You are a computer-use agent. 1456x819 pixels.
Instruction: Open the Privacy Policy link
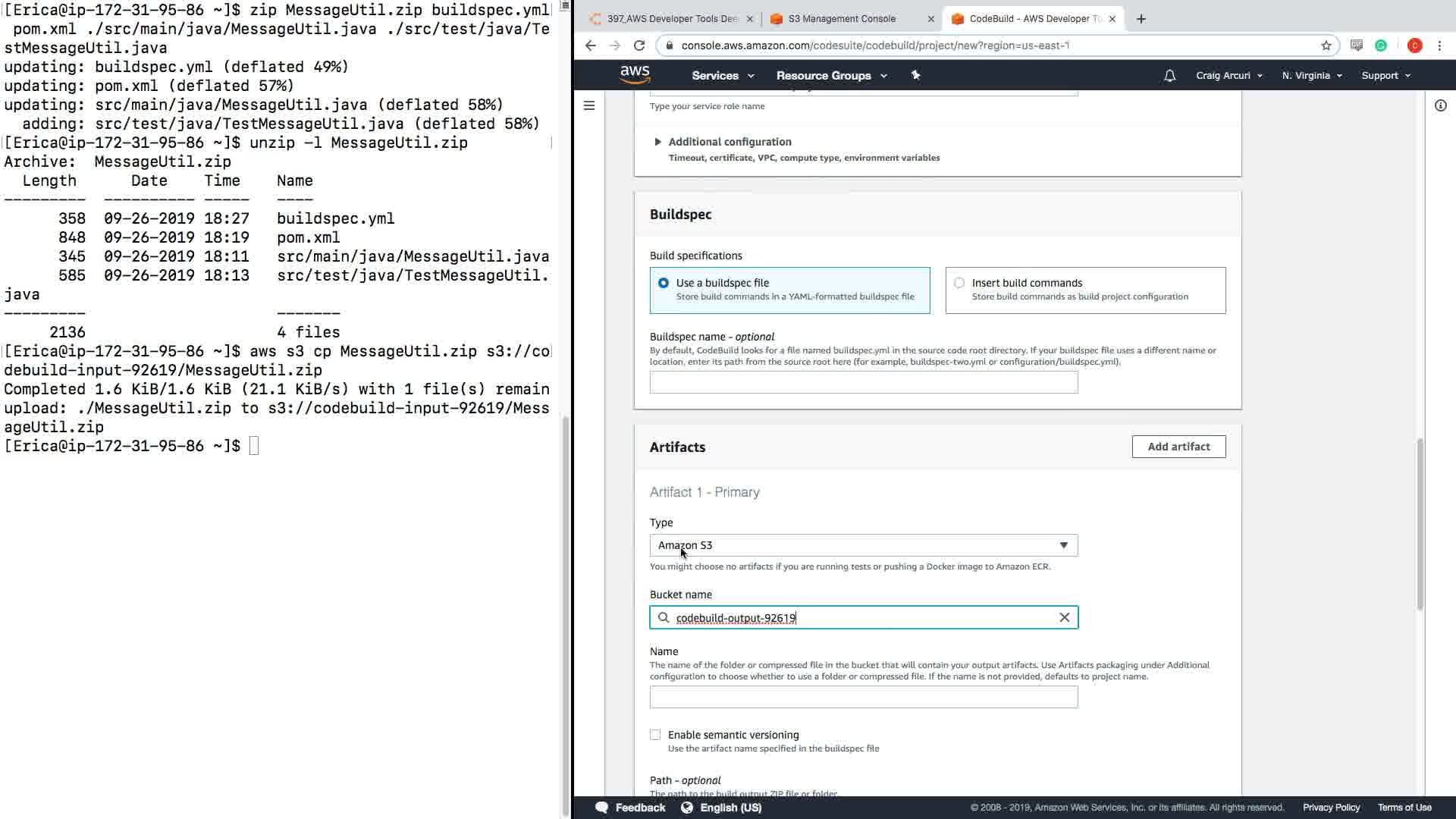tap(1330, 808)
